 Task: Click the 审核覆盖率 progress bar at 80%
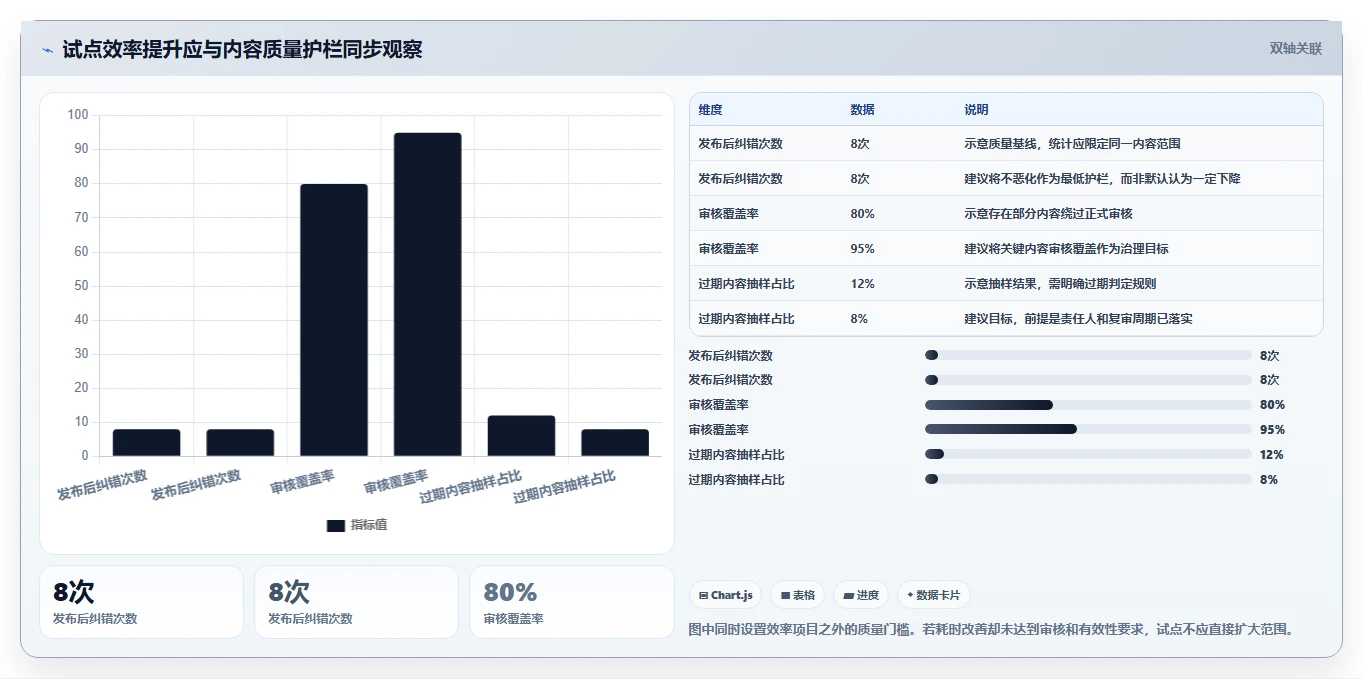coord(1088,405)
